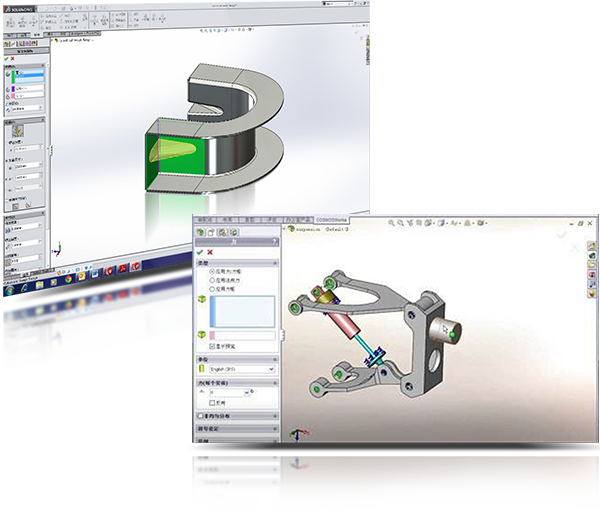Accept force settings with green check mark

tap(200, 252)
